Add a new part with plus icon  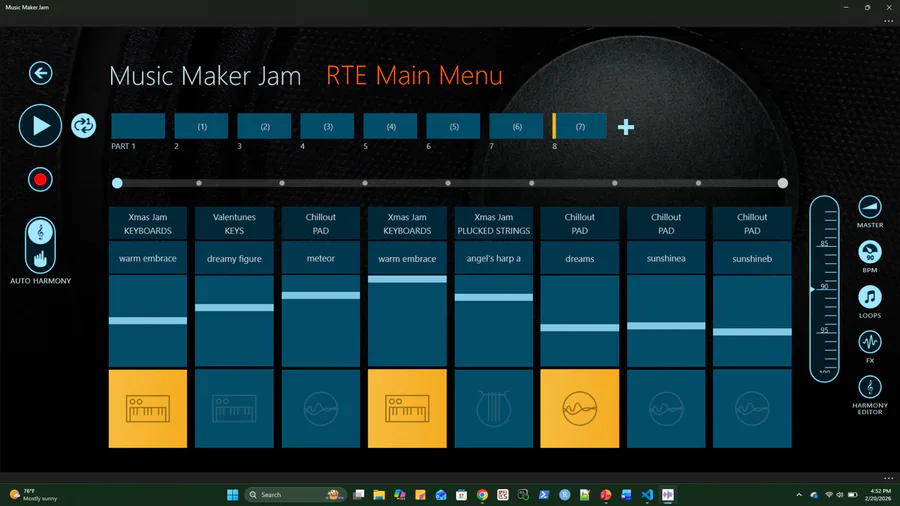626,127
